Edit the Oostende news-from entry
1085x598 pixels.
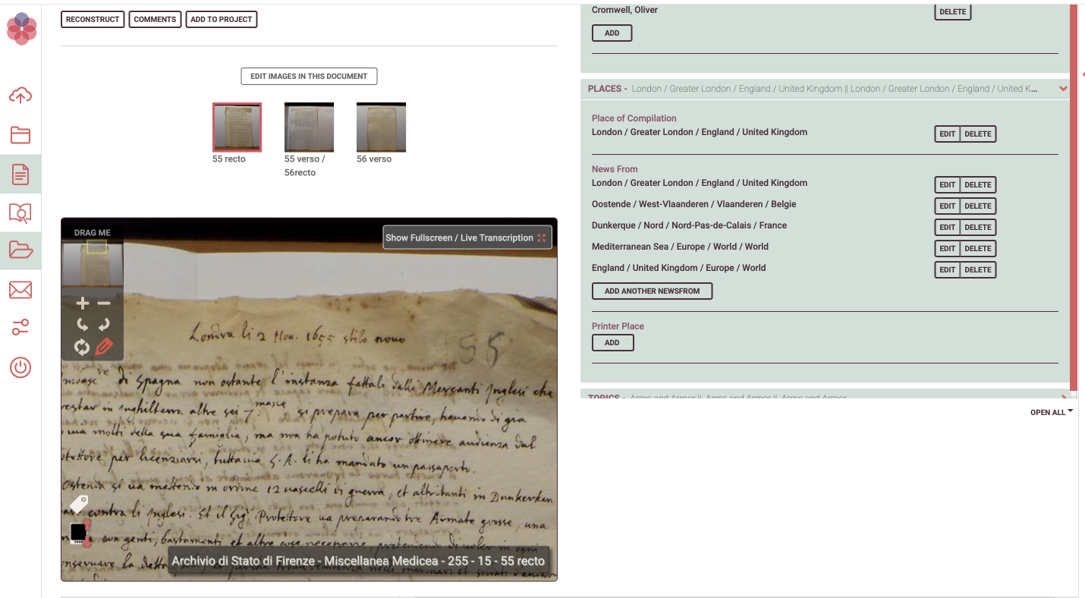click(947, 206)
